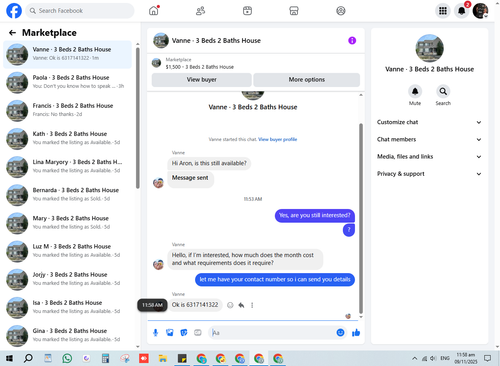Viewport: 500px width, 366px height.
Task: Expand Privacy & support section
Action: click(429, 174)
